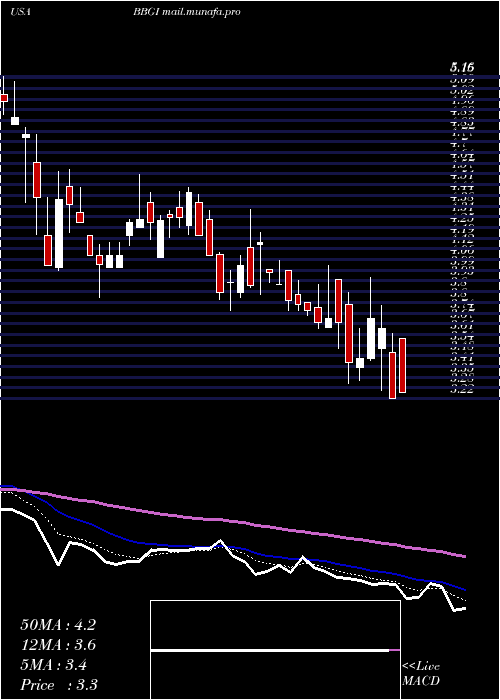Image resolution: width=500 pixels, height=700 pixels.
Task: Click the 50MA : 4.2 reading
Action: (58, 625)
